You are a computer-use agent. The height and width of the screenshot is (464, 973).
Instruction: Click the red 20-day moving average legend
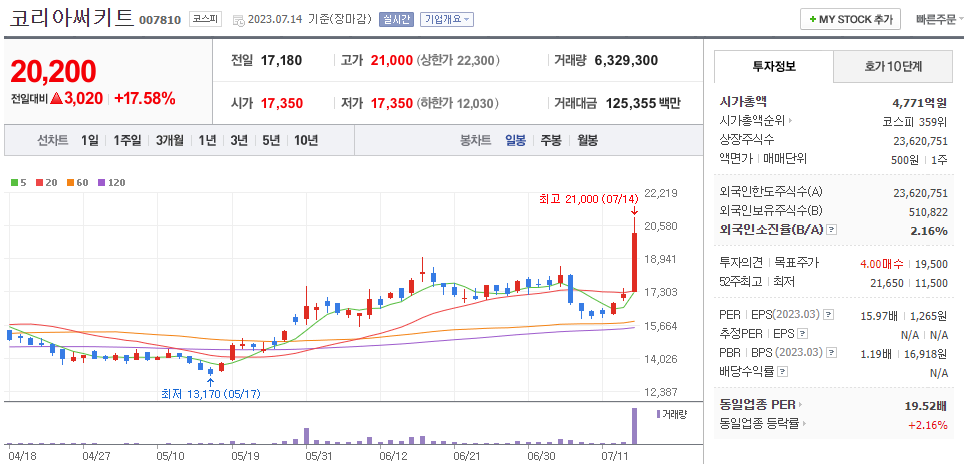click(46, 182)
